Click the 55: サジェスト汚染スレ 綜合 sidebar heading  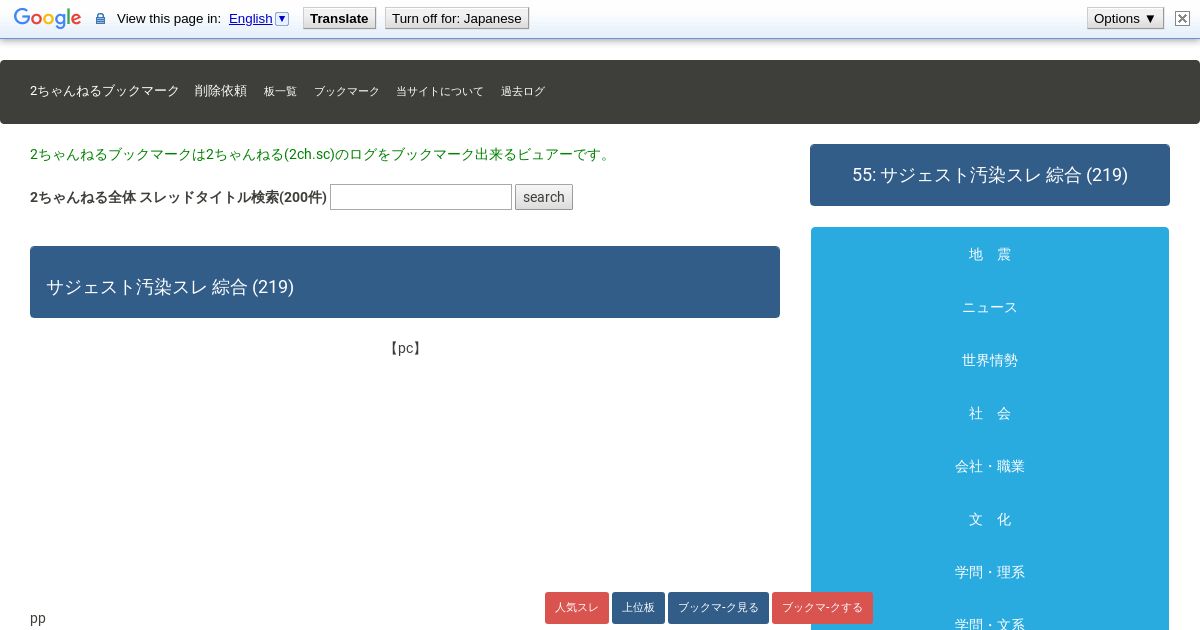[990, 175]
